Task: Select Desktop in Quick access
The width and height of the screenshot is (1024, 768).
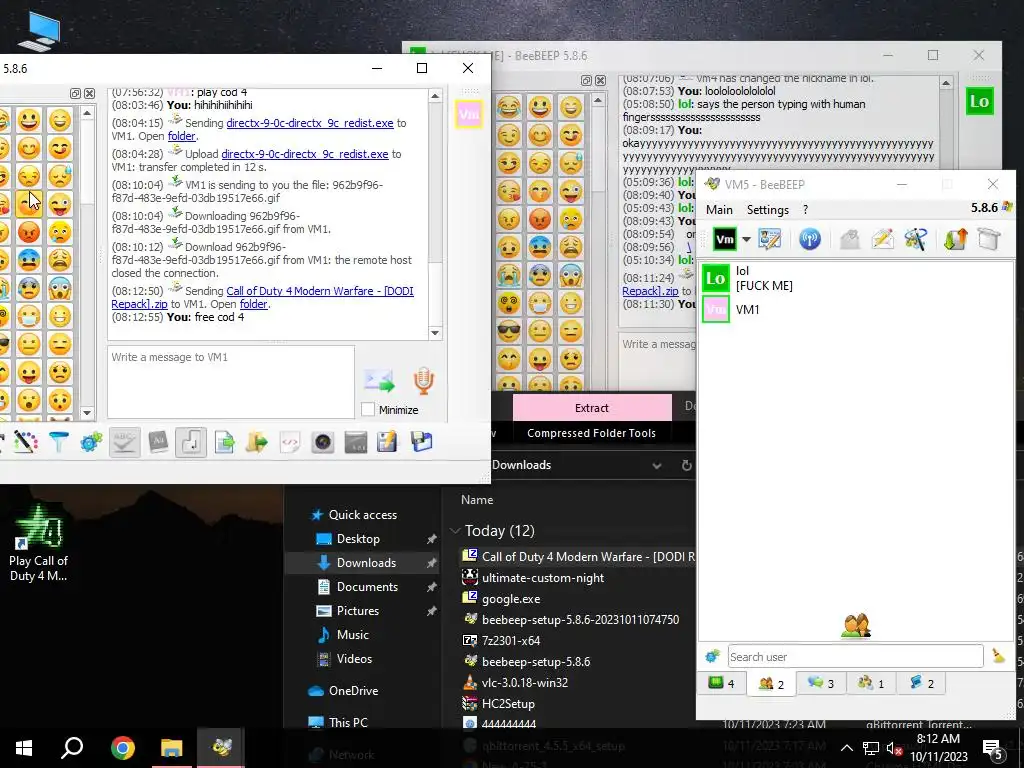Action: click(358, 539)
